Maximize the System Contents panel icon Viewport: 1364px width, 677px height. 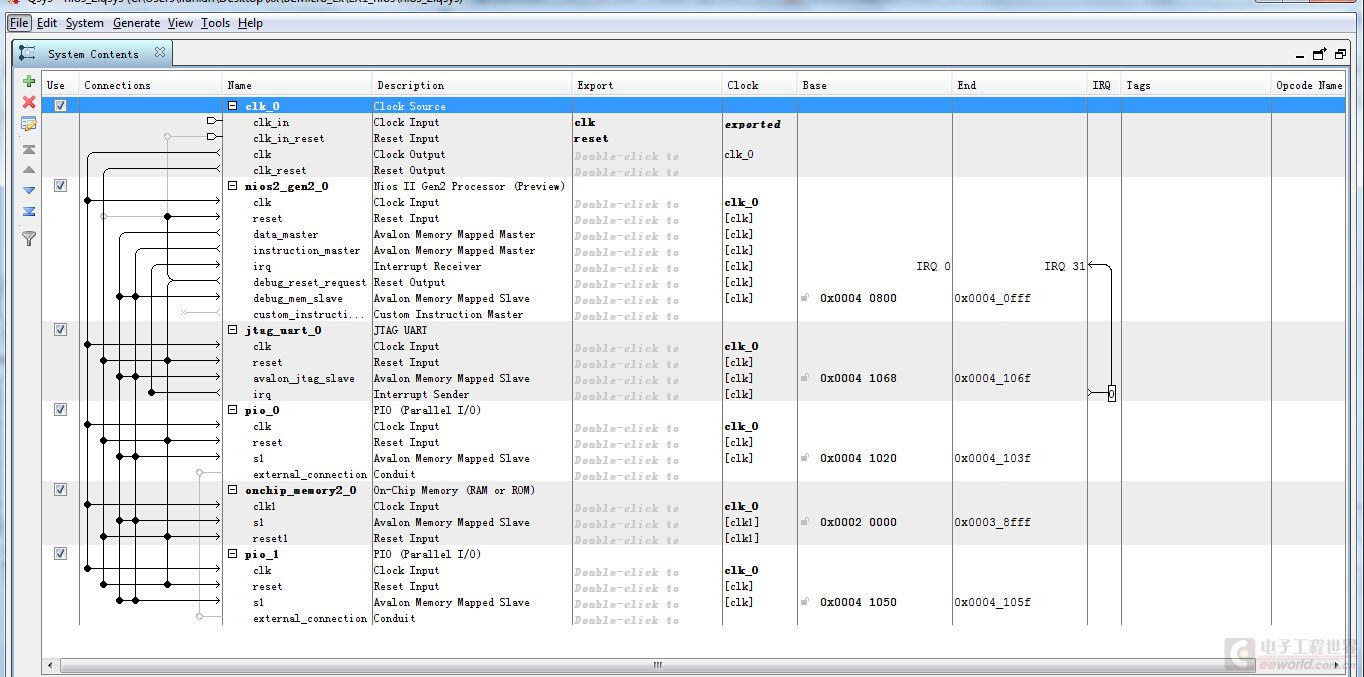pos(1340,54)
